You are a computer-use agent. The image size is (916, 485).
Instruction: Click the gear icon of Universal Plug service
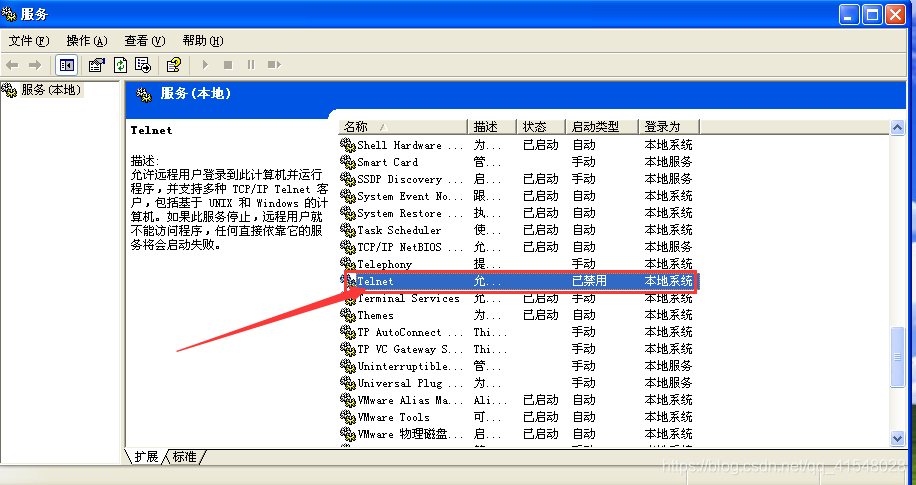click(348, 383)
